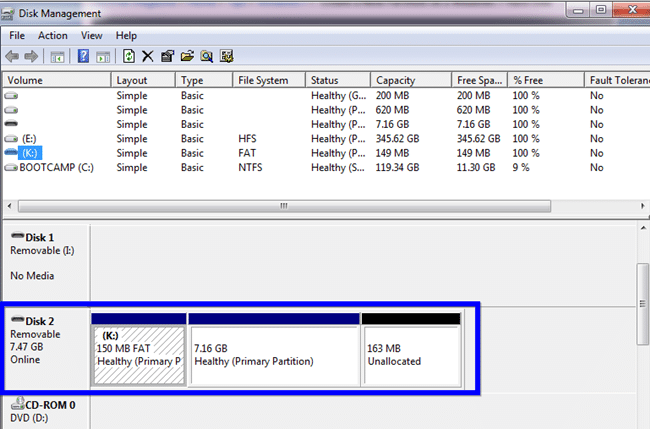The width and height of the screenshot is (650, 429).
Task: Click the blue Help question mark icon
Action: click(83, 56)
